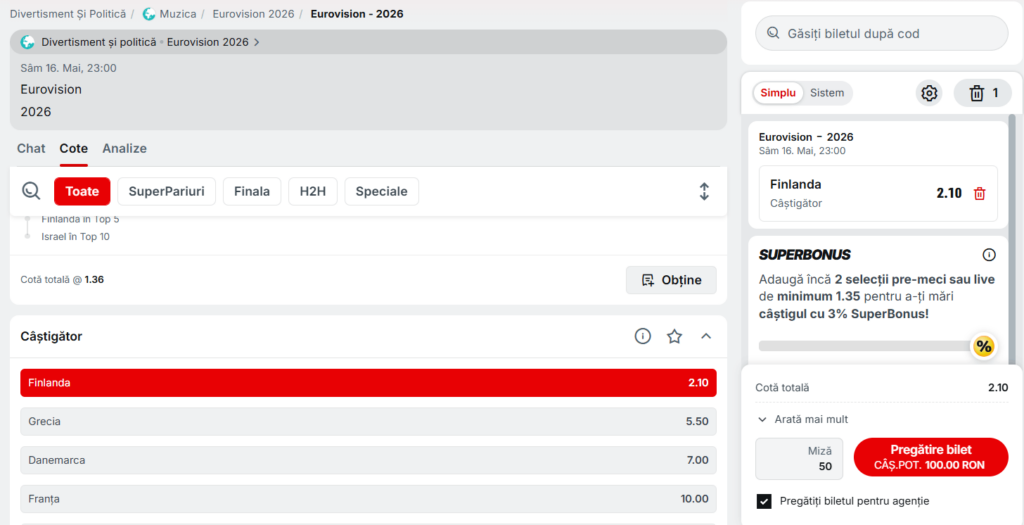Click Pregătire bilet button
Image resolution: width=1024 pixels, height=525 pixels.
[931, 458]
